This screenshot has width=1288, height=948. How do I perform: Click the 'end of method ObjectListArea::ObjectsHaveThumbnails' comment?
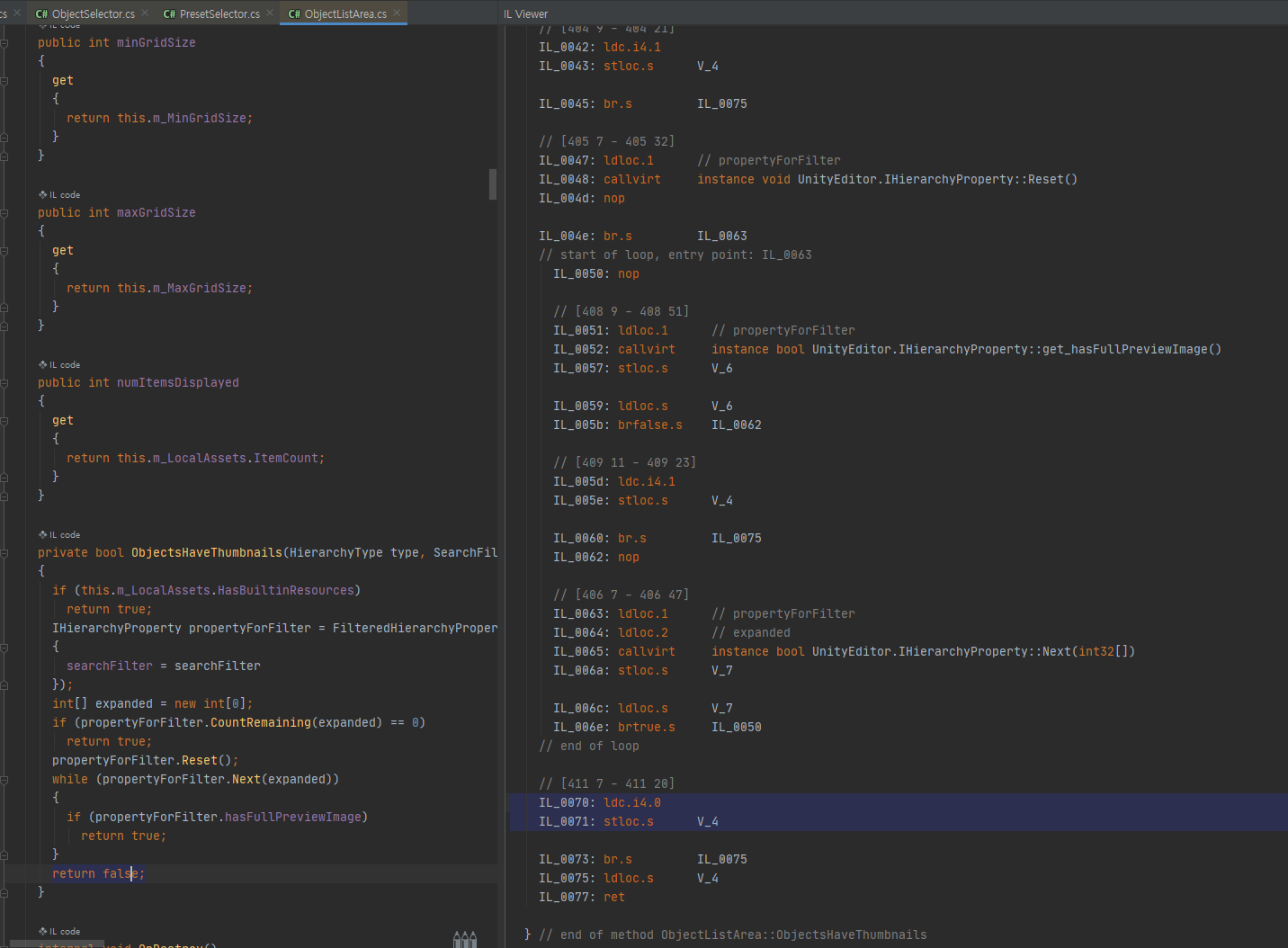coord(733,935)
